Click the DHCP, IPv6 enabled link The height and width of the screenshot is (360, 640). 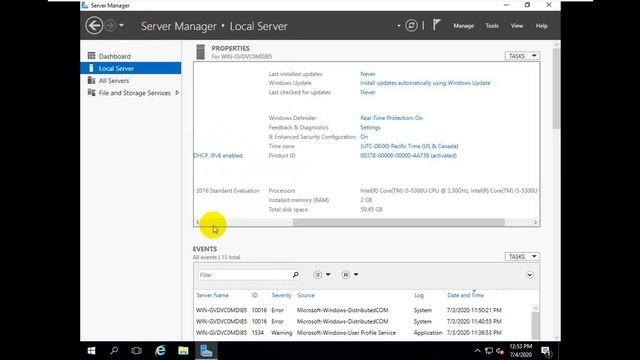click(x=218, y=156)
